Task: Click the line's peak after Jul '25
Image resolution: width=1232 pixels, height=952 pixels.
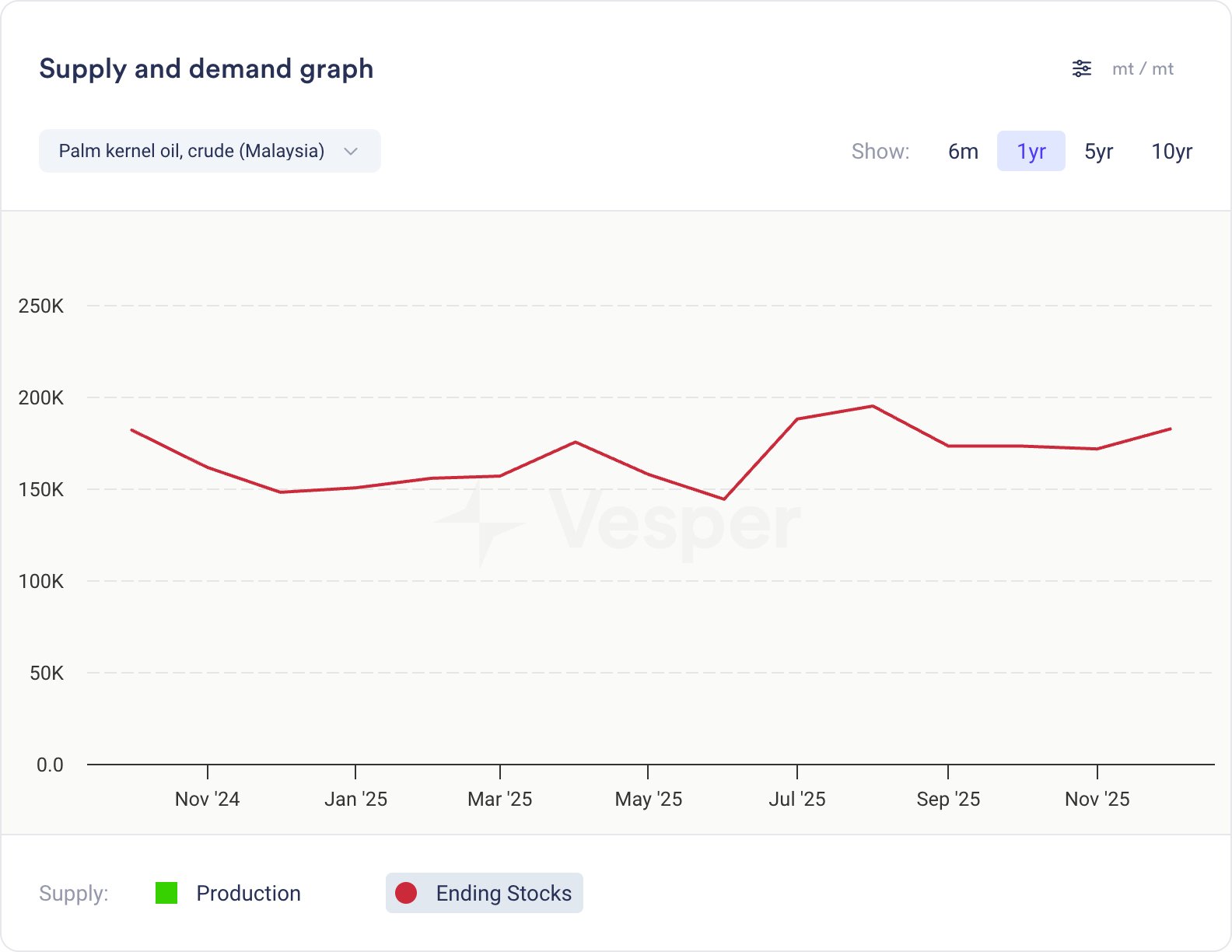Action: click(x=873, y=406)
